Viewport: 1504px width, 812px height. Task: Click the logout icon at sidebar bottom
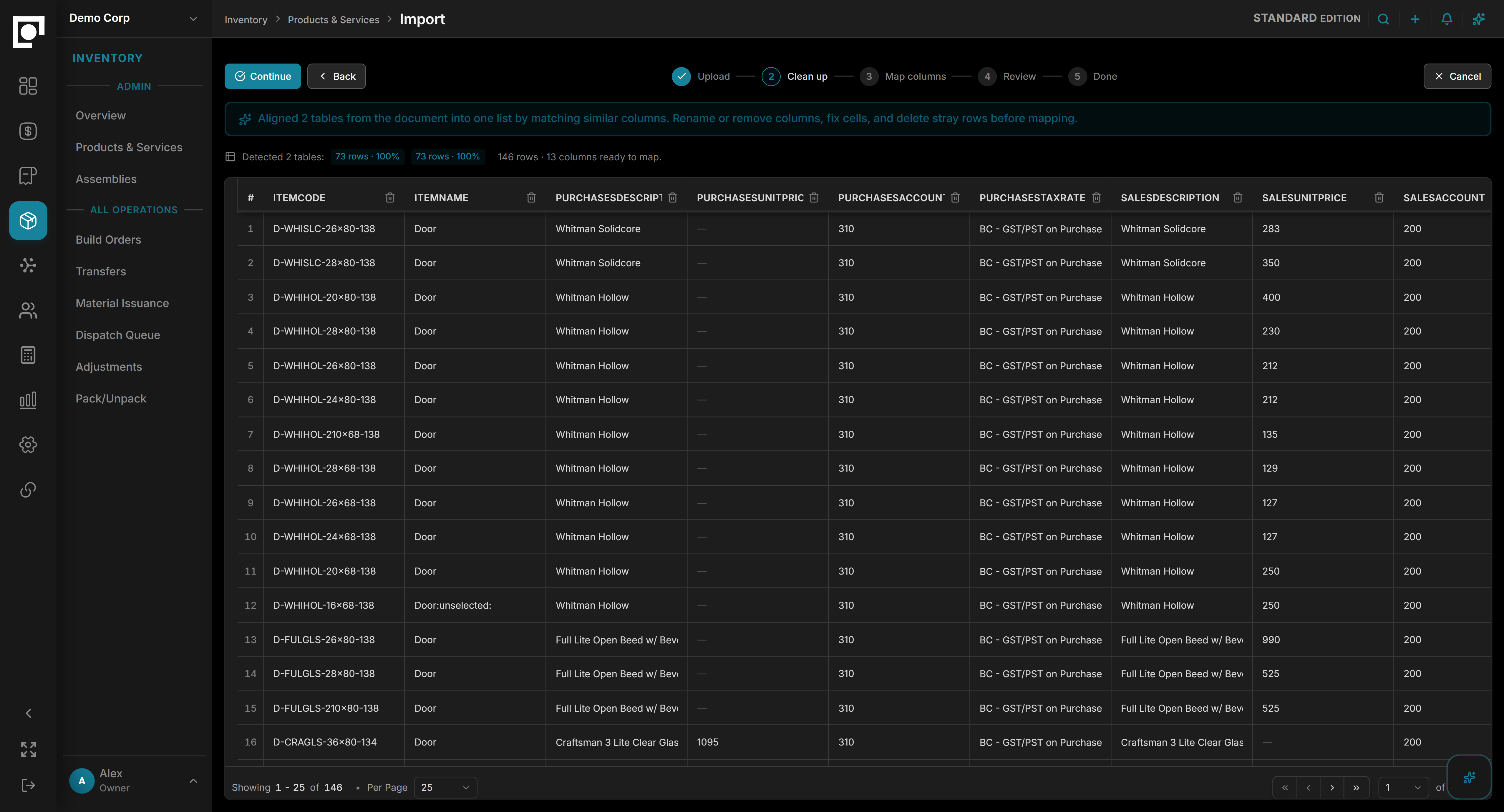click(28, 785)
